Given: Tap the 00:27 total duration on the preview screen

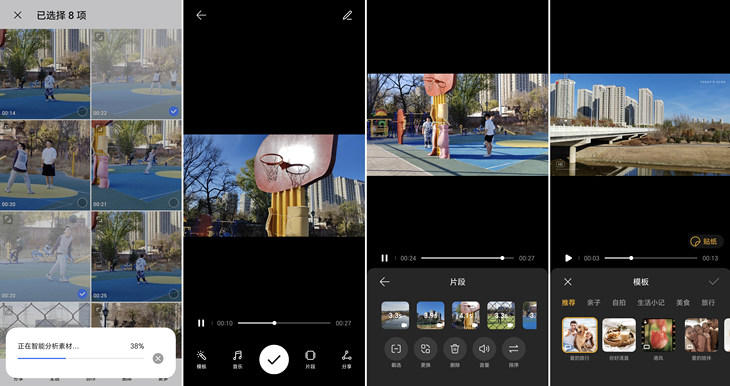Looking at the screenshot, I should pyautogui.click(x=344, y=323).
